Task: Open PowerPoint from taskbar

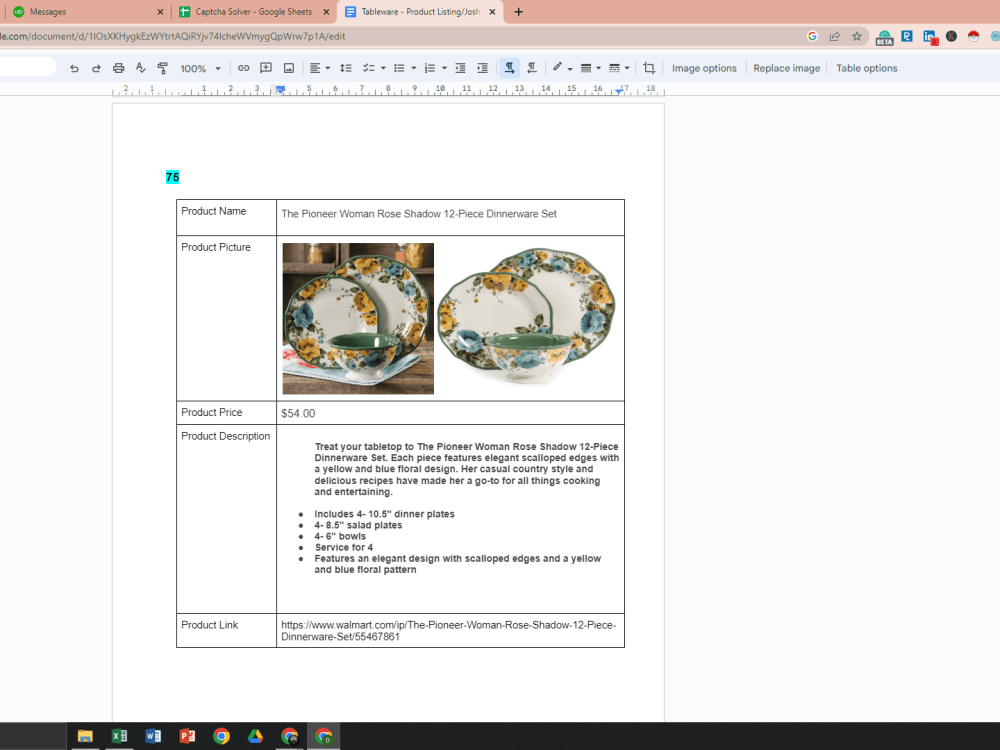Action: pyautogui.click(x=187, y=736)
